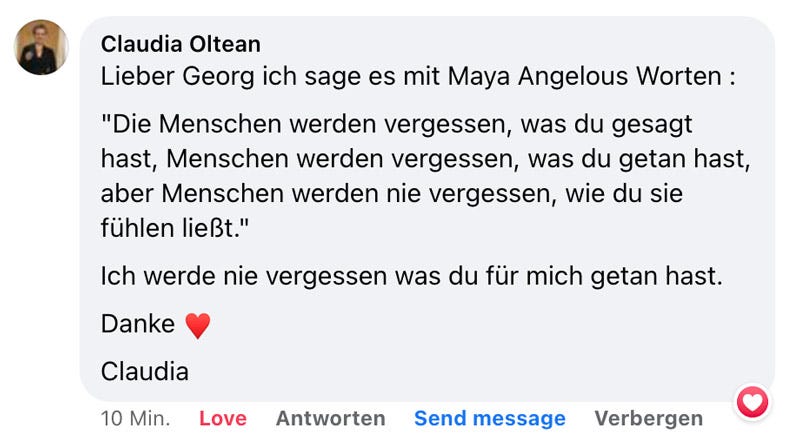The image size is (800, 438).
Task: Click the heart emoji after Danke
Action: coord(198,325)
